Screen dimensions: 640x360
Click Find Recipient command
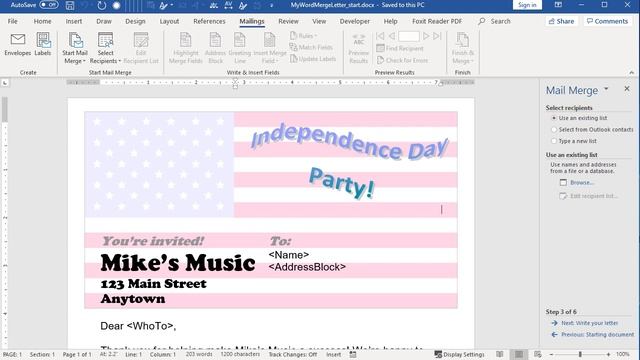[400, 48]
